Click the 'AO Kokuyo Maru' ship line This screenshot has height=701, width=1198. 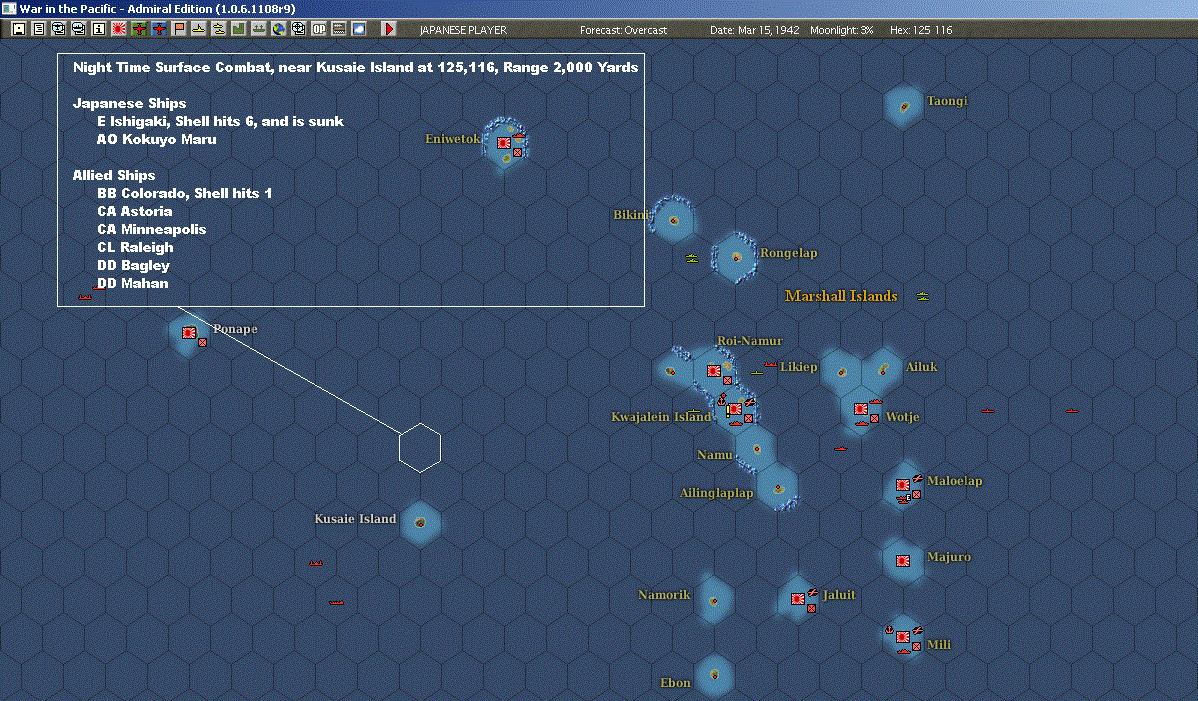(157, 140)
